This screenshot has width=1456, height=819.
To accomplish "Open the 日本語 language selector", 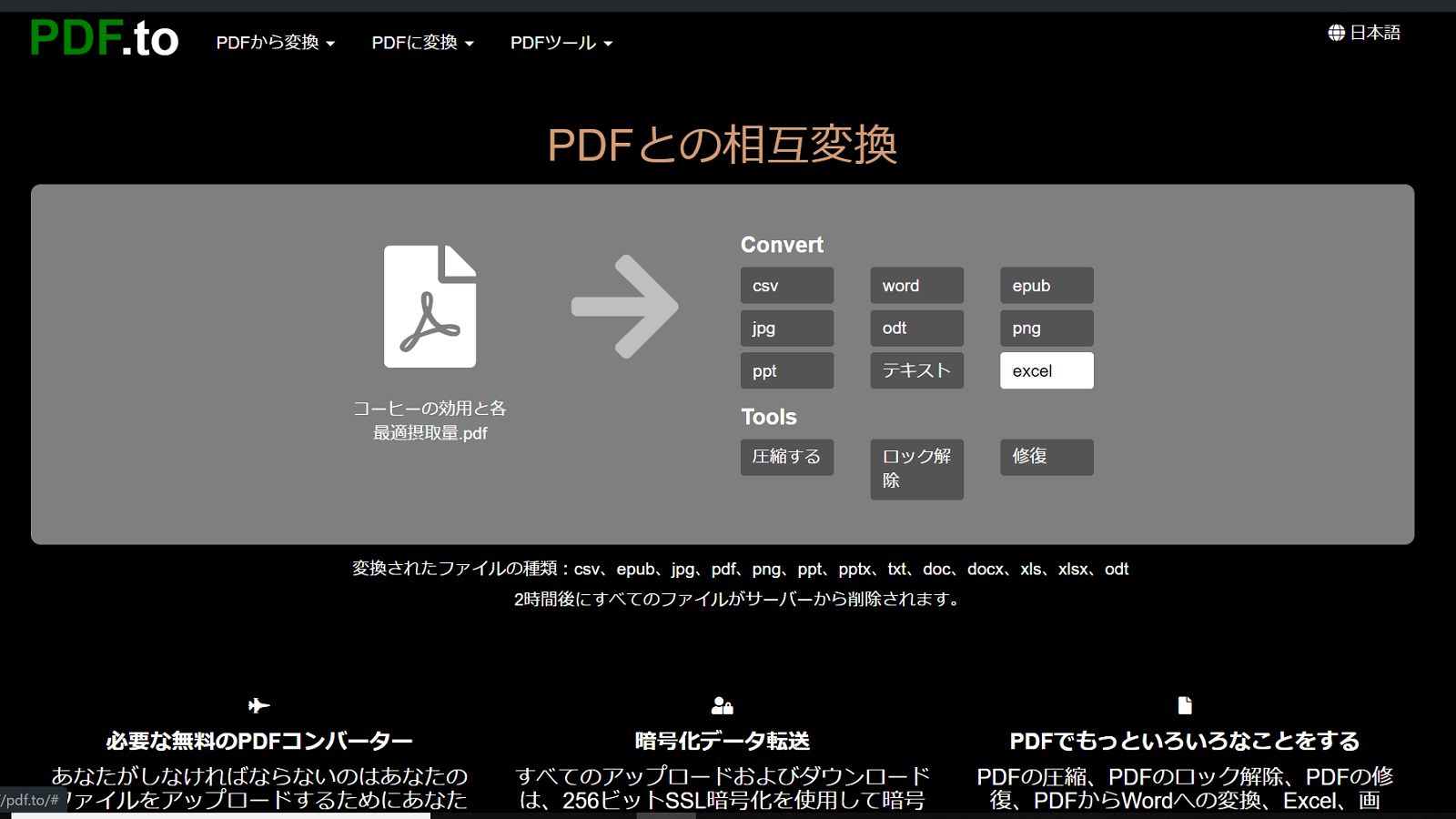I will pyautogui.click(x=1364, y=33).
